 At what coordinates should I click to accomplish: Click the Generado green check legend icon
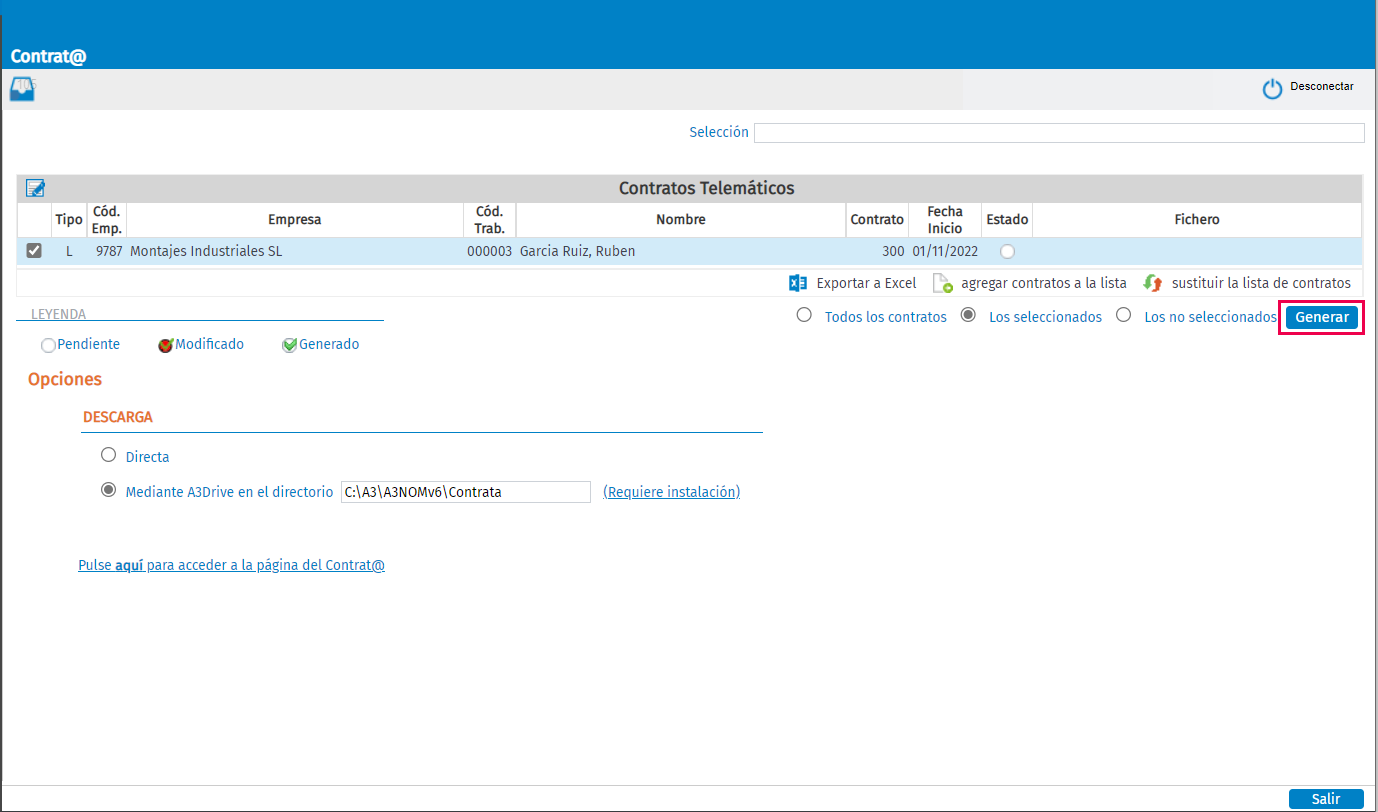coord(290,345)
